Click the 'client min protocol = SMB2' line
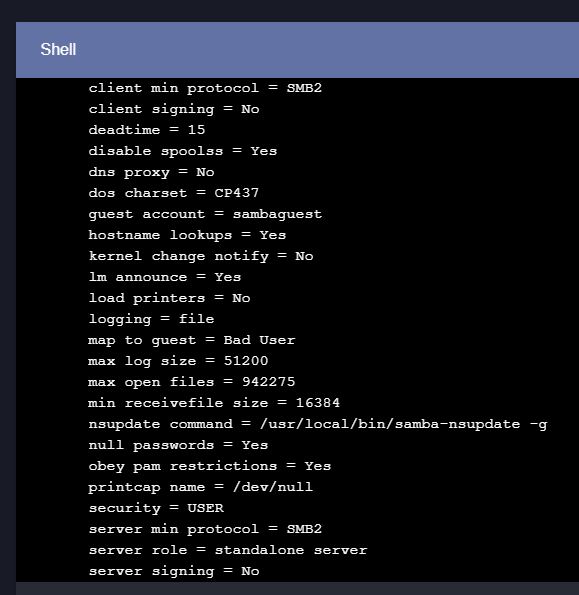Viewport: 579px width, 595px height. 205,88
